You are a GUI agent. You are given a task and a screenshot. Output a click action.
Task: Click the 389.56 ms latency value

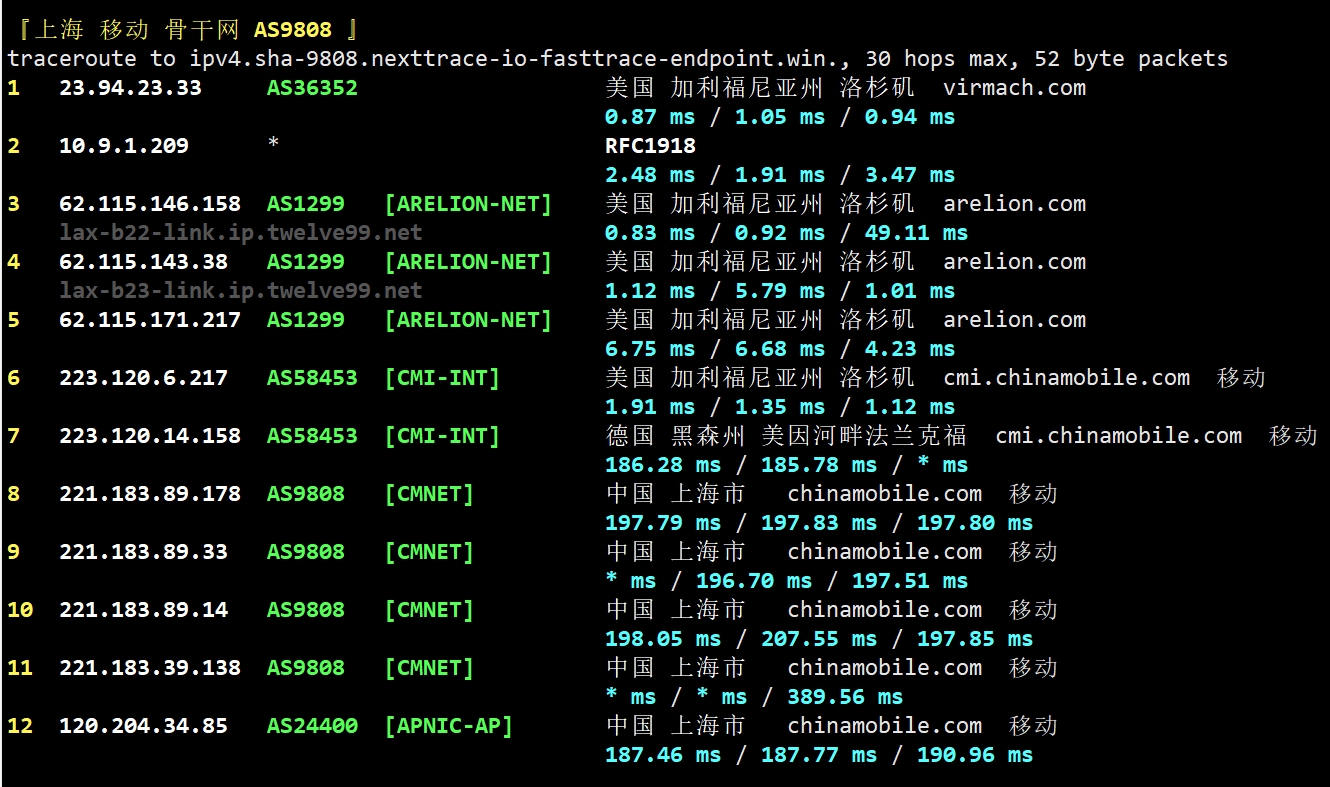845,697
